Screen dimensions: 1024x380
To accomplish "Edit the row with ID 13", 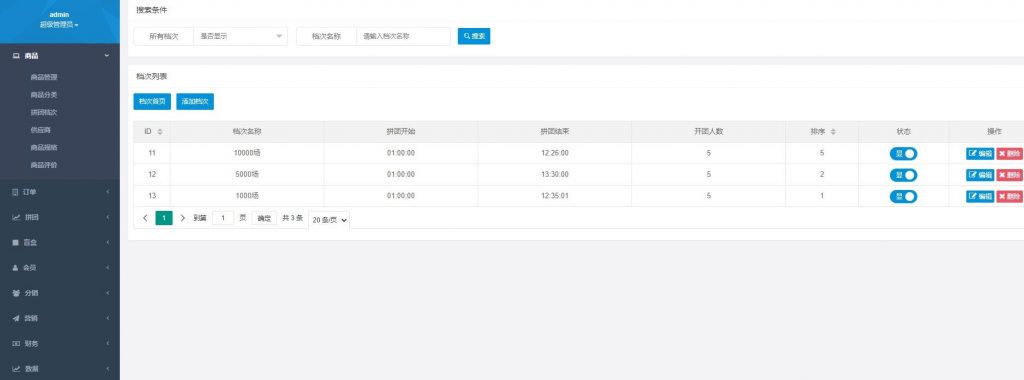I will click(980, 197).
